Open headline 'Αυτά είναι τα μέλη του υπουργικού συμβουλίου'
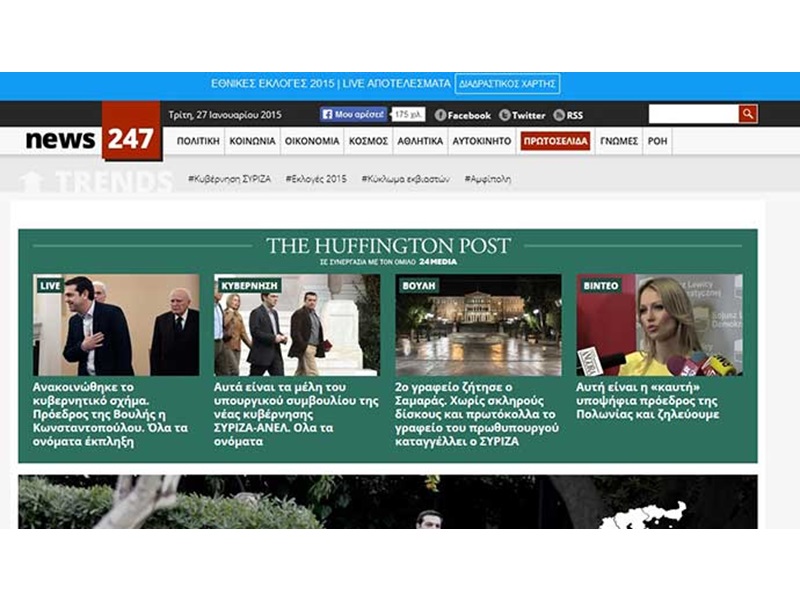 click(x=296, y=414)
